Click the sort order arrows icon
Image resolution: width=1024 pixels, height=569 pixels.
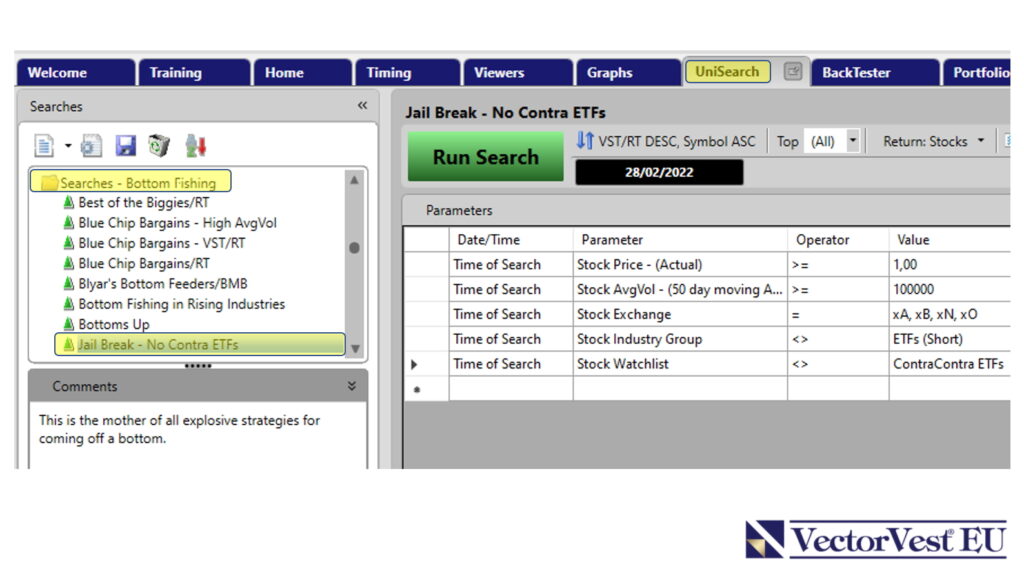pos(585,140)
